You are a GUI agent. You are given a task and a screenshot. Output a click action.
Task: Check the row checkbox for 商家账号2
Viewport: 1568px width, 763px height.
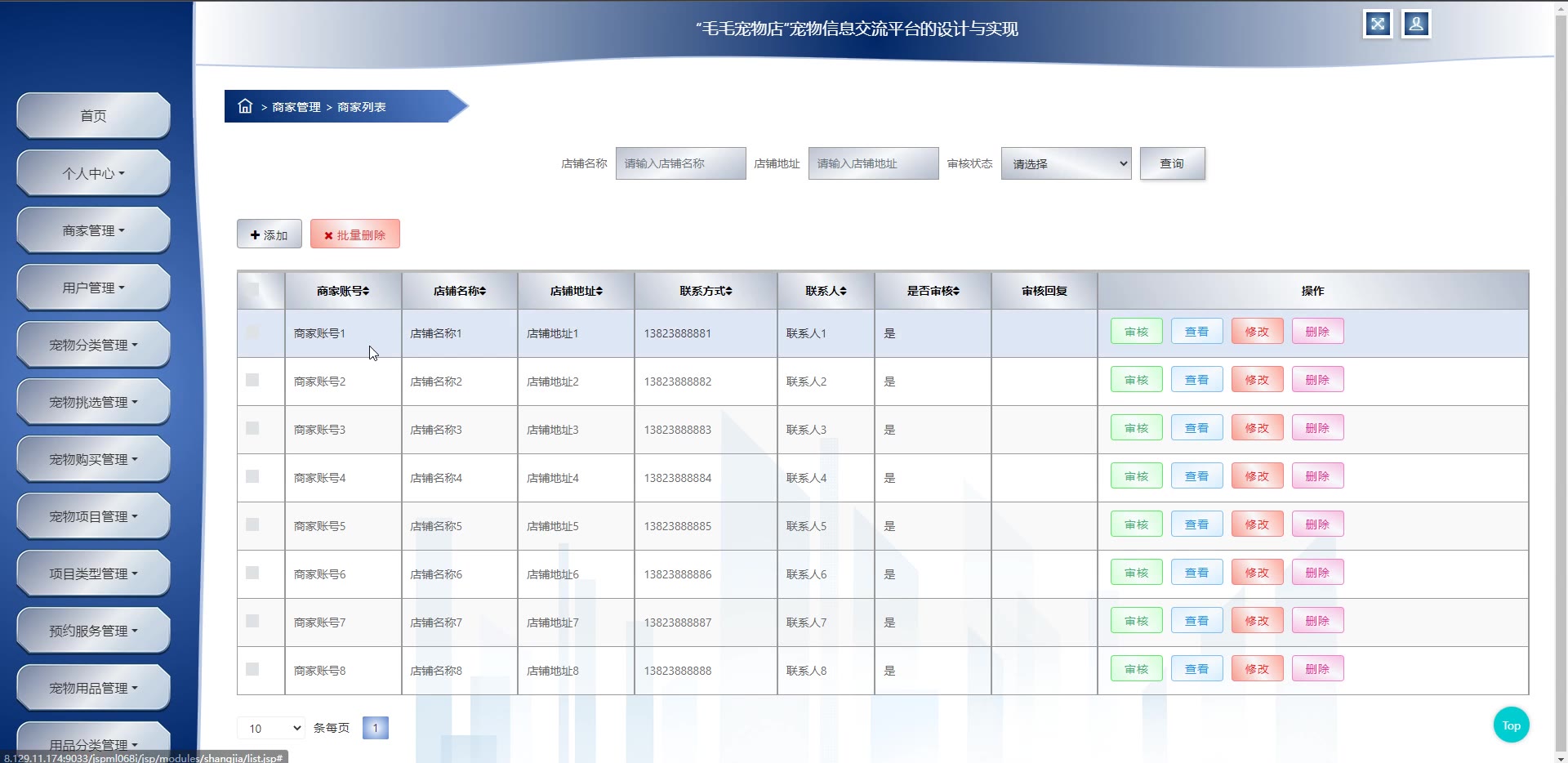coord(252,380)
